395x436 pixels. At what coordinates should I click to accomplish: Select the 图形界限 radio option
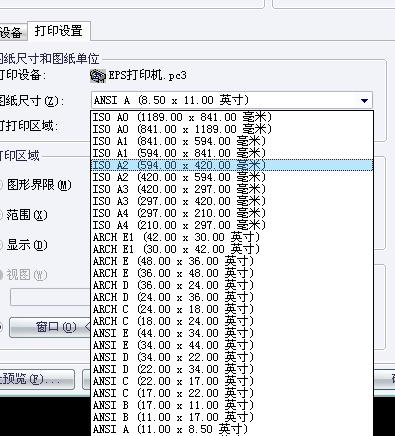(x=1, y=185)
